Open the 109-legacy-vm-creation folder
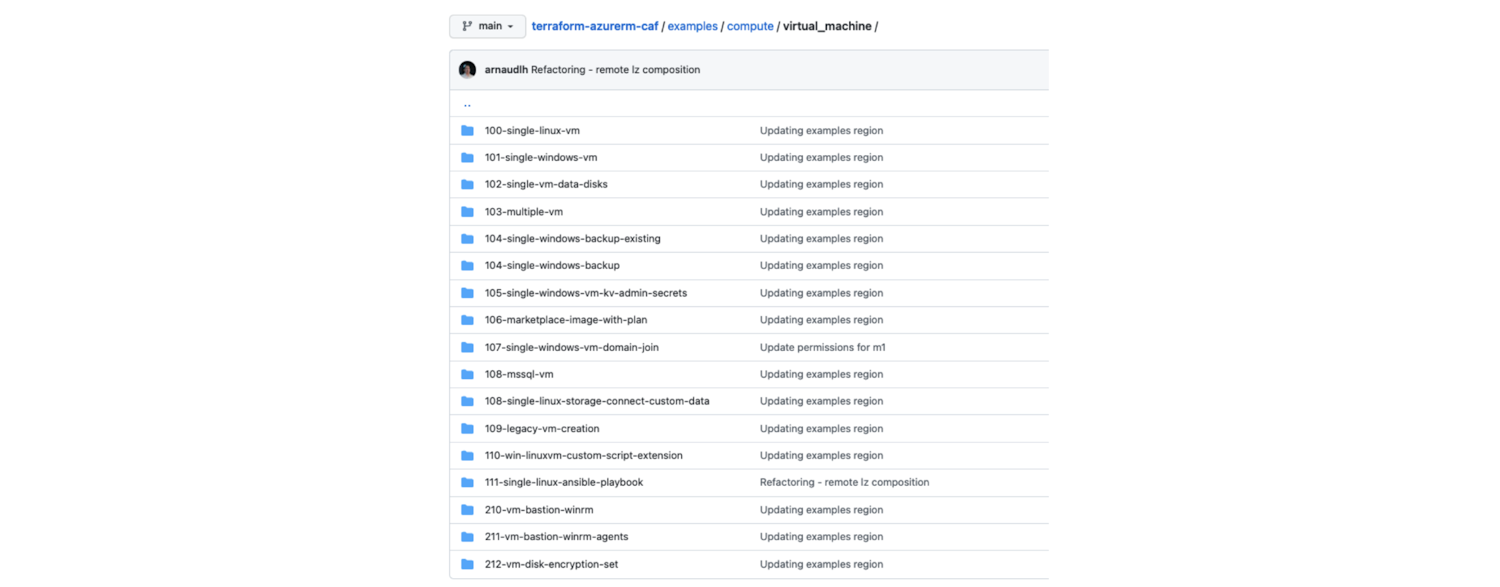Viewport: 1500px width, 587px height. (x=541, y=428)
